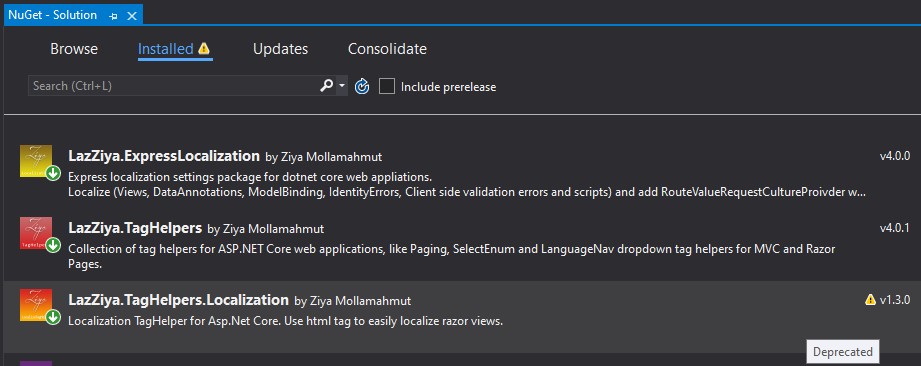Enable the Include prerelease checkbox
Screen dimensions: 921x366
386,86
